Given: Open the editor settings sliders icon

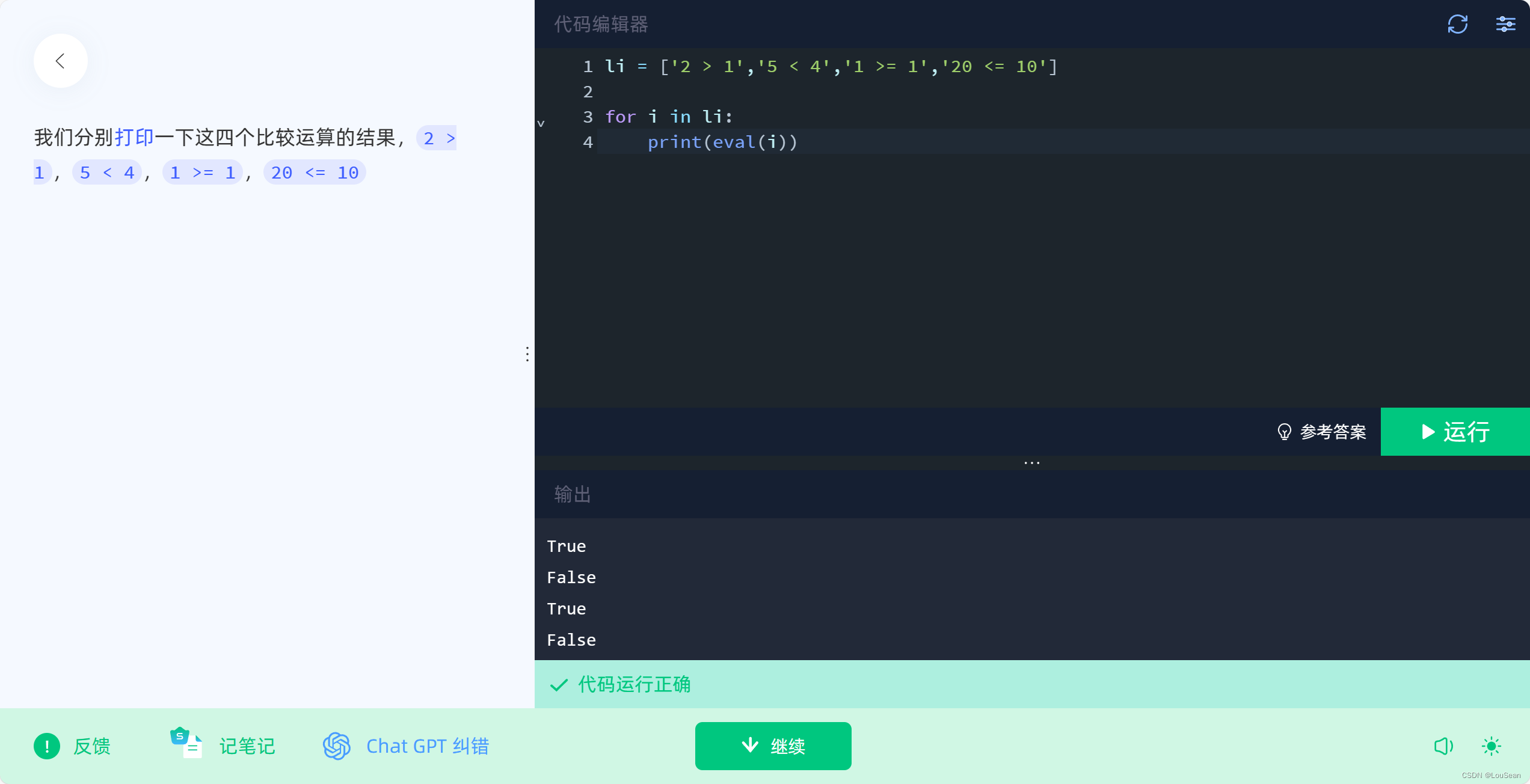Looking at the screenshot, I should [x=1506, y=25].
